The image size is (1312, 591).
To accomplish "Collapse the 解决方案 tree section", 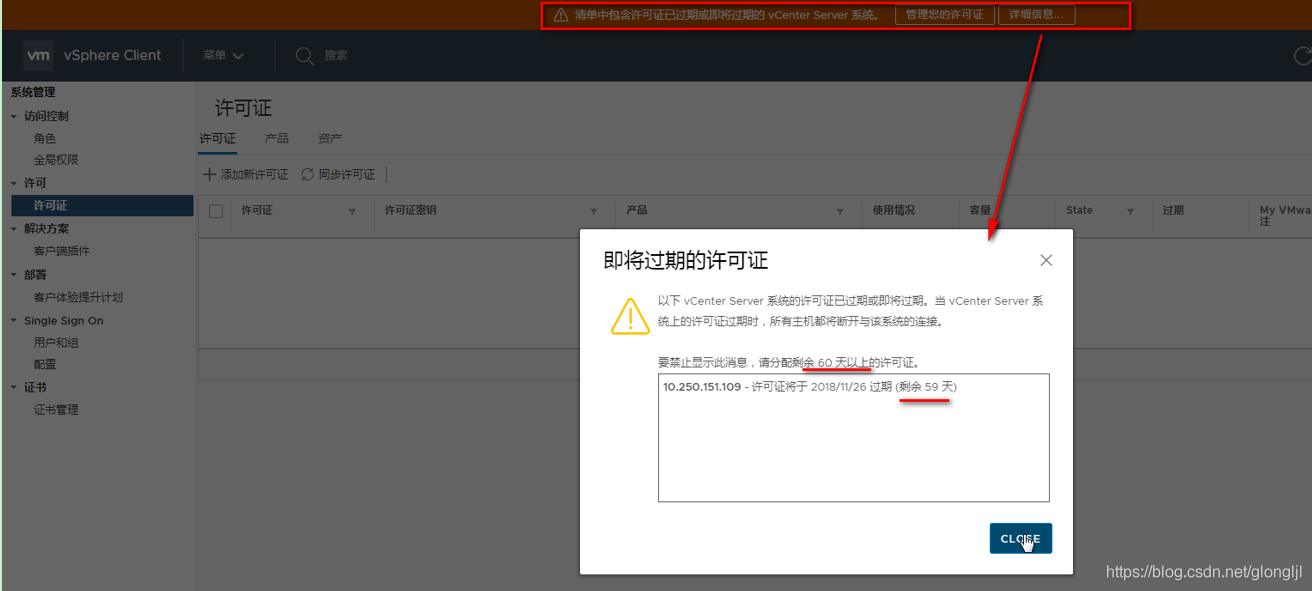I will click(x=14, y=229).
